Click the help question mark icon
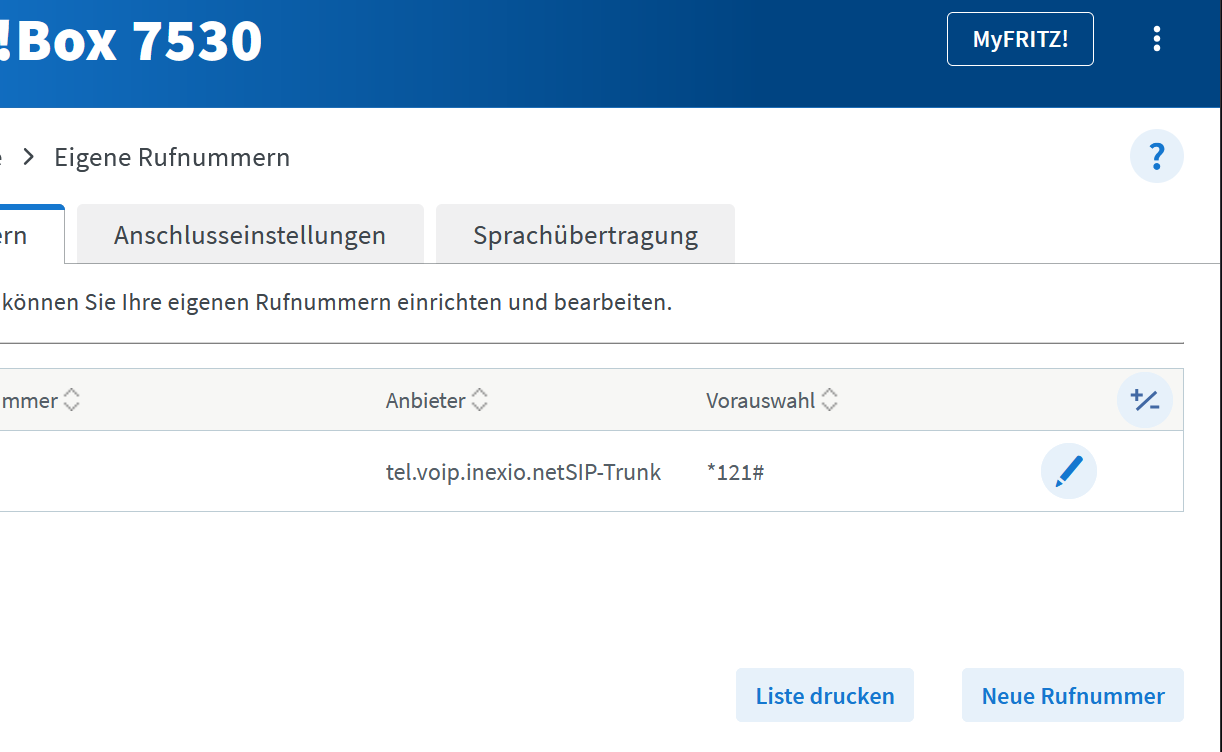Image resolution: width=1222 pixels, height=752 pixels. coord(1157,156)
